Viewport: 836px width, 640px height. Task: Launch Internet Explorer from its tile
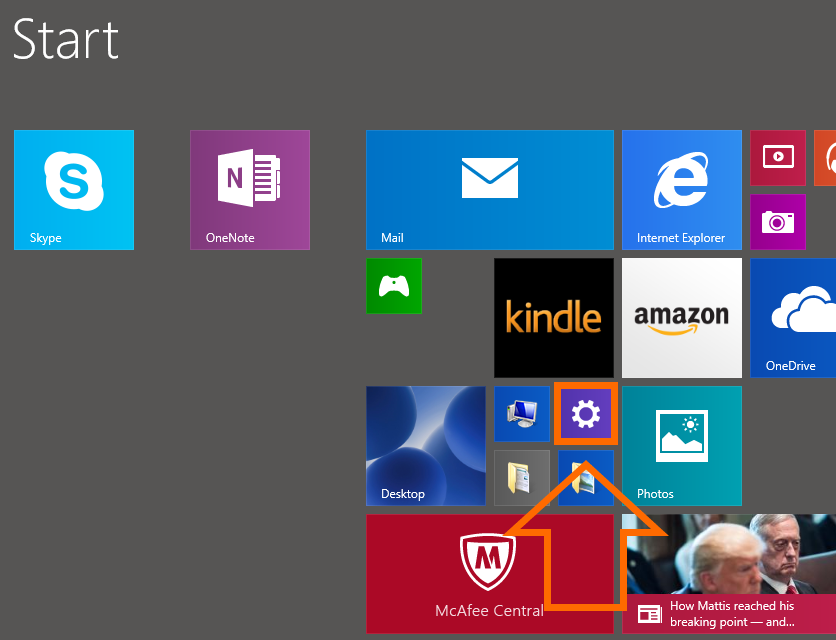682,190
